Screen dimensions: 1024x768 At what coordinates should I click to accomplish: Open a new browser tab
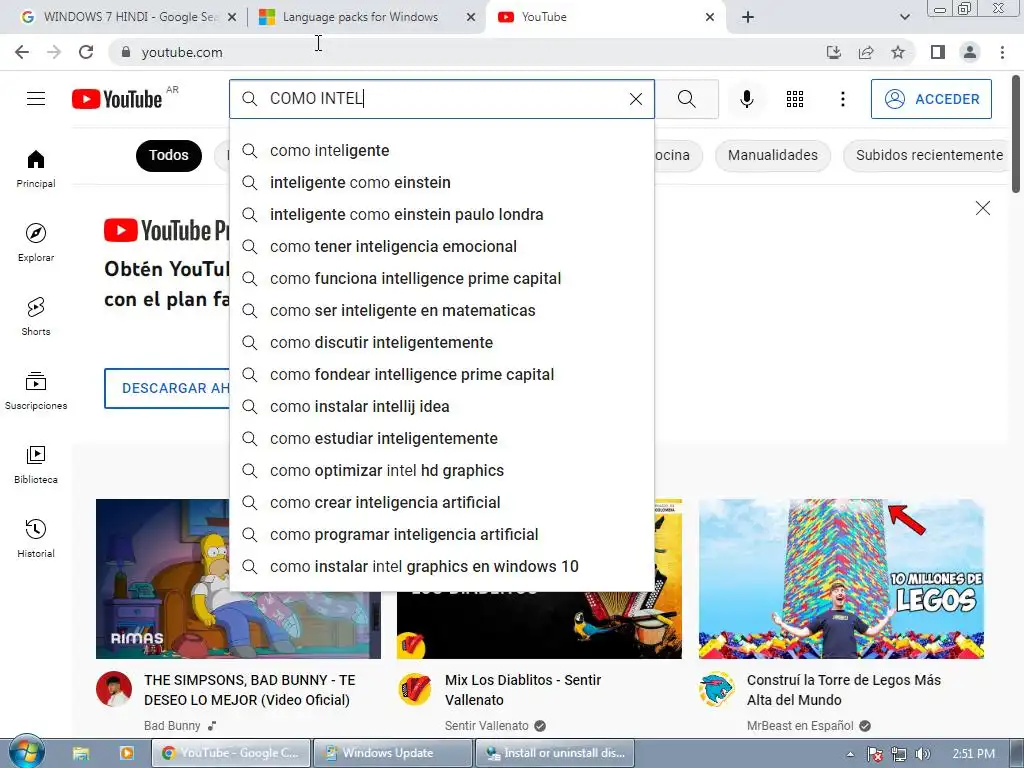tap(748, 17)
